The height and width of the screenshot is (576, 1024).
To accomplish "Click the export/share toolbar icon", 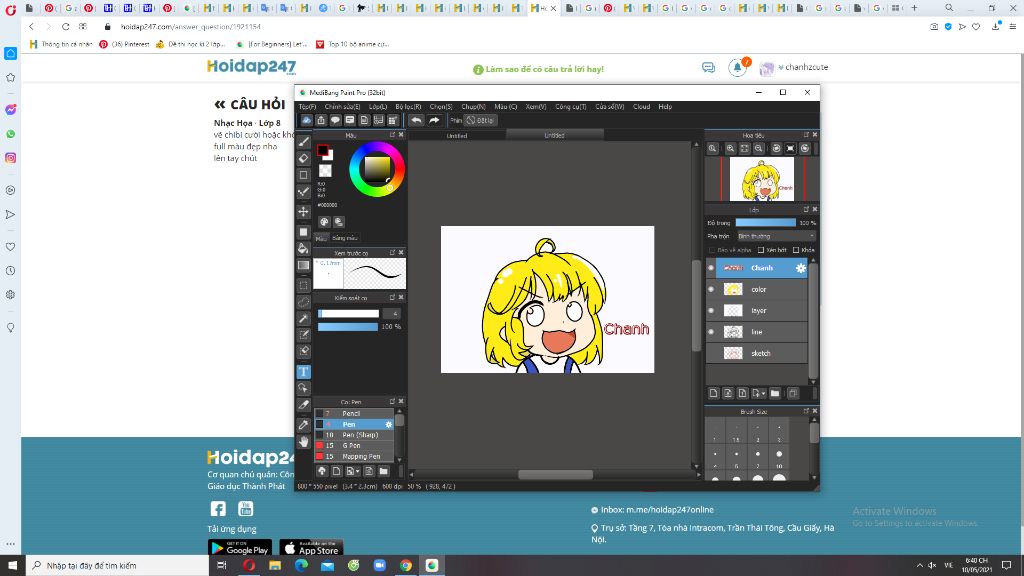I will [321, 120].
